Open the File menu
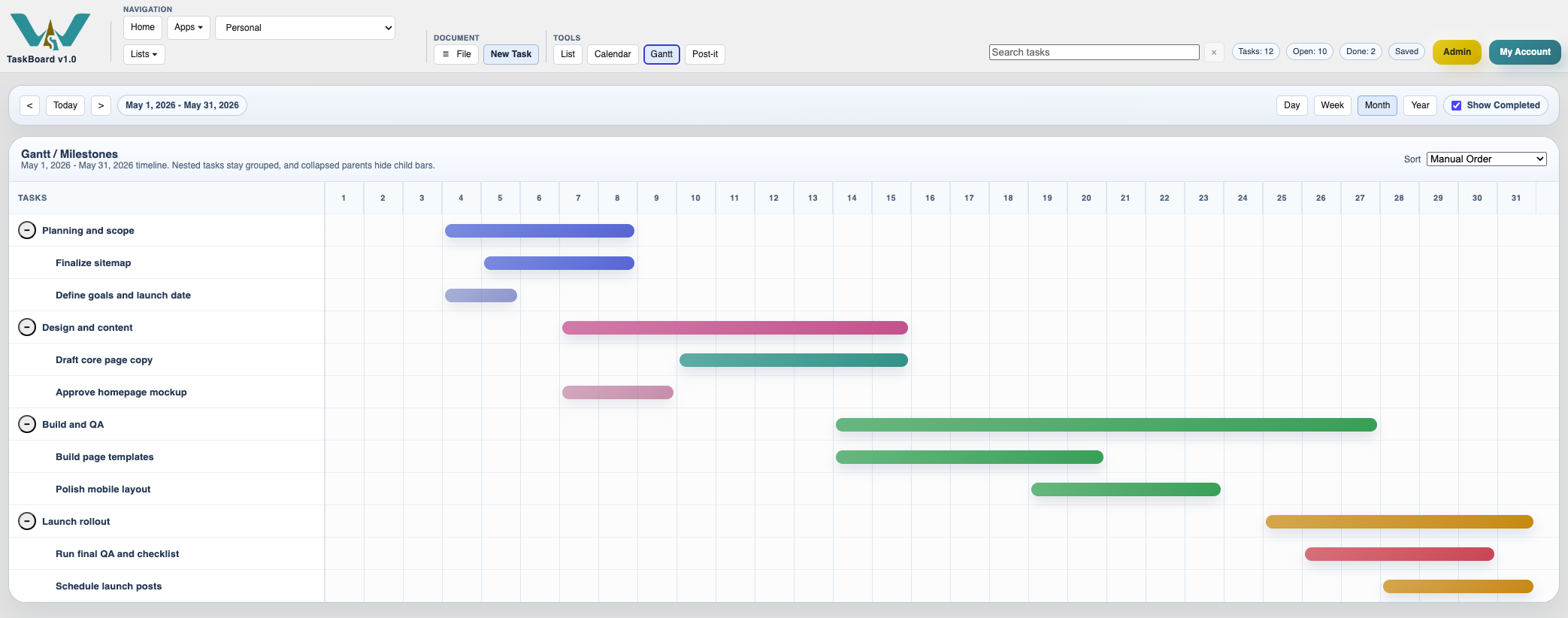This screenshot has width=1568, height=618. [x=456, y=54]
